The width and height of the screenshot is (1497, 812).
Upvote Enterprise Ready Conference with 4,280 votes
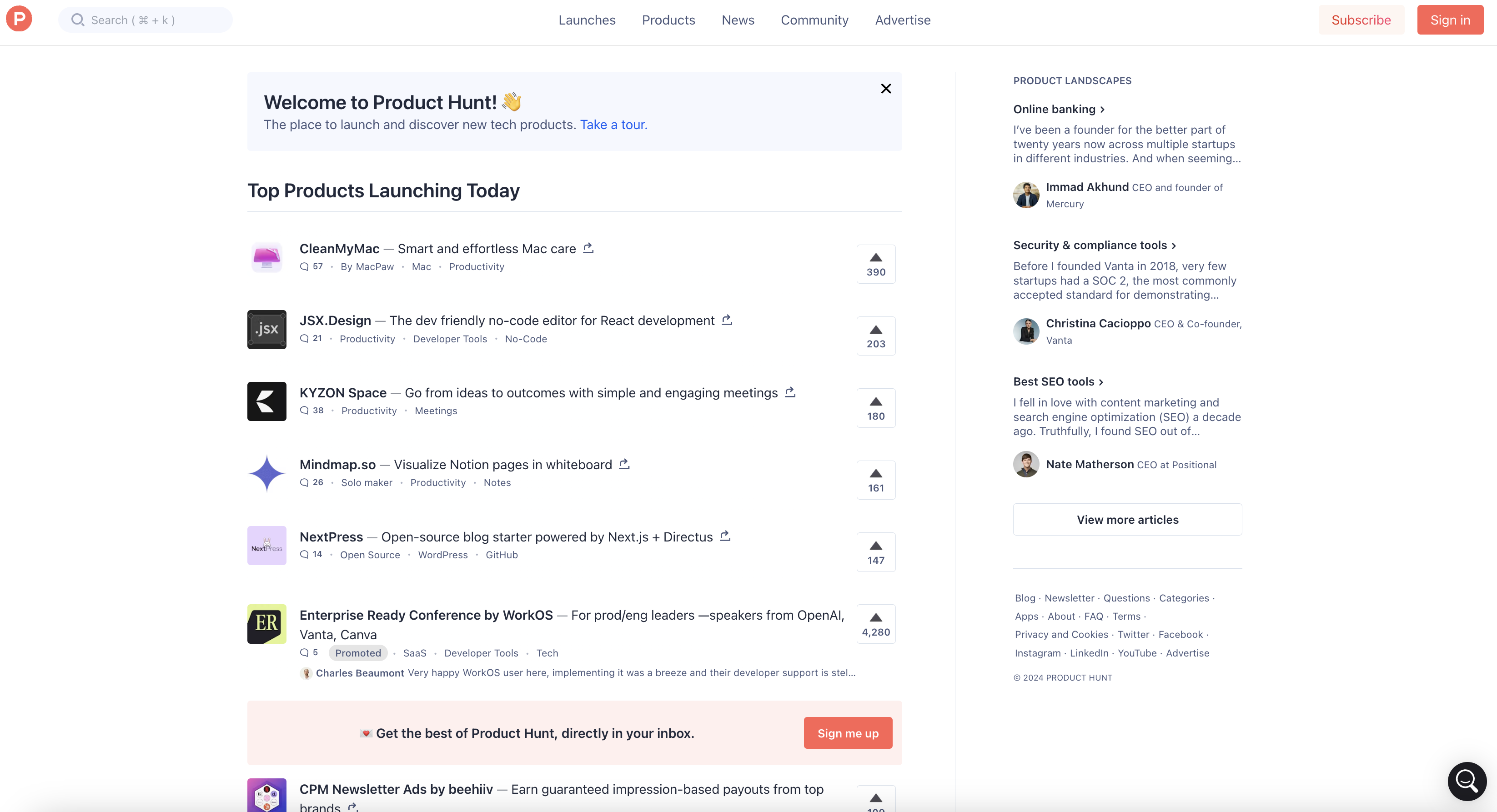pos(876,624)
